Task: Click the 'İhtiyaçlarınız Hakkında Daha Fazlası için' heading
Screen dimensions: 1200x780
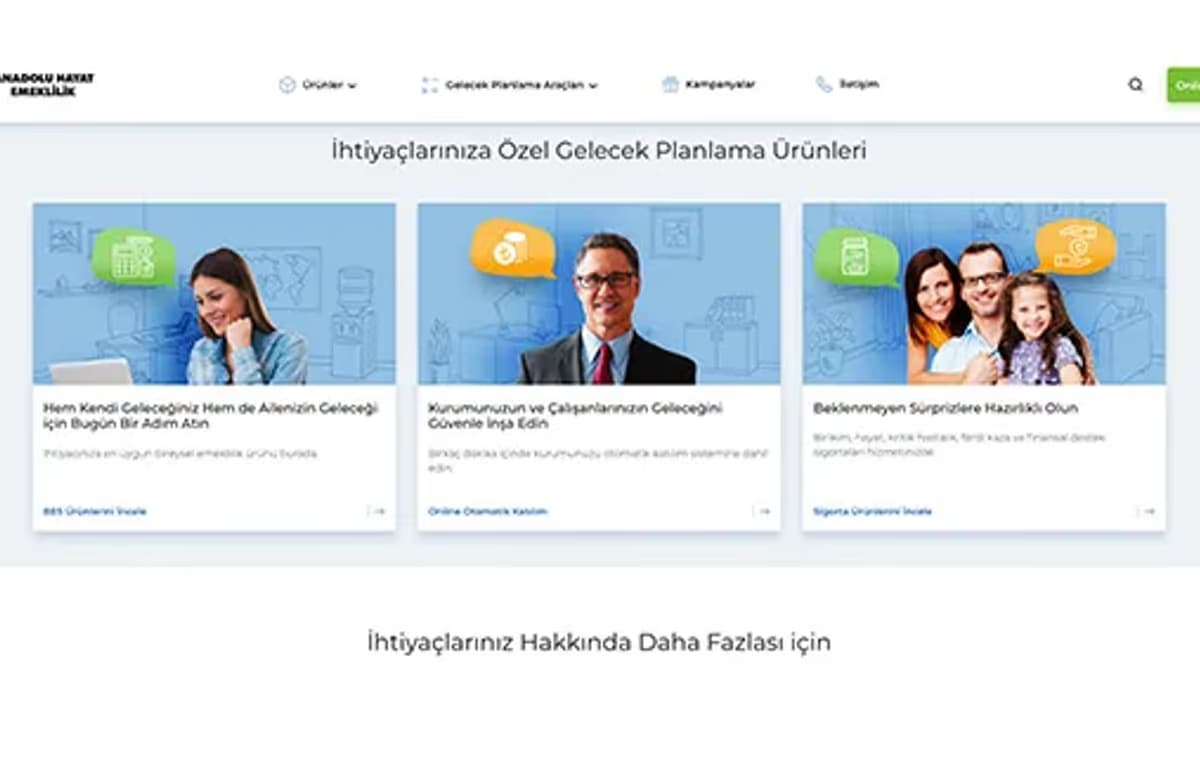Action: (599, 642)
